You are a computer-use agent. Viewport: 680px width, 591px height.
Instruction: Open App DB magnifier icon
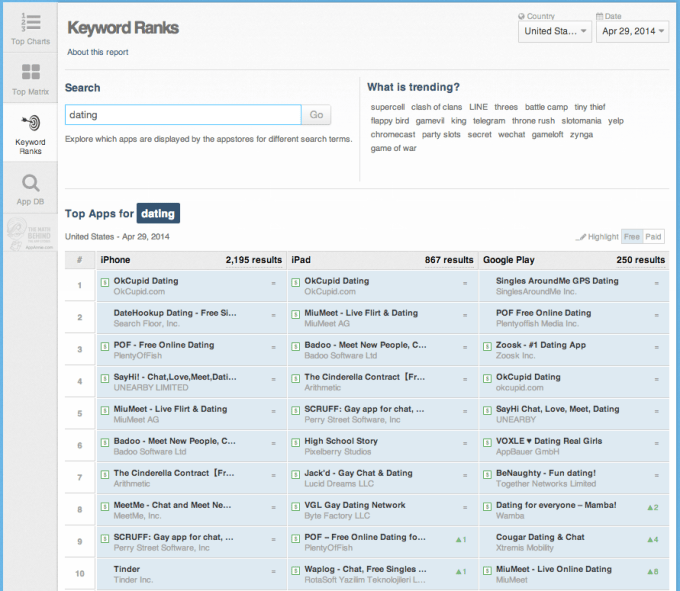coord(30,183)
